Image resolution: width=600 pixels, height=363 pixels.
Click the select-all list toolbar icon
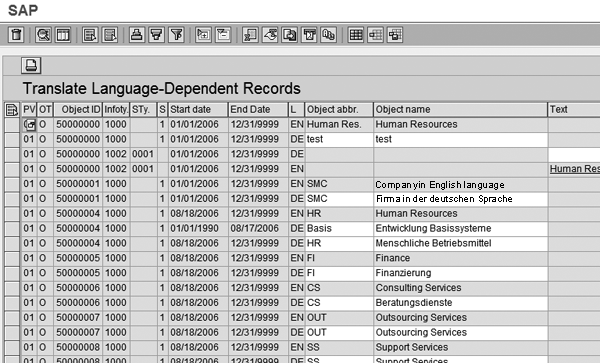tap(90, 35)
